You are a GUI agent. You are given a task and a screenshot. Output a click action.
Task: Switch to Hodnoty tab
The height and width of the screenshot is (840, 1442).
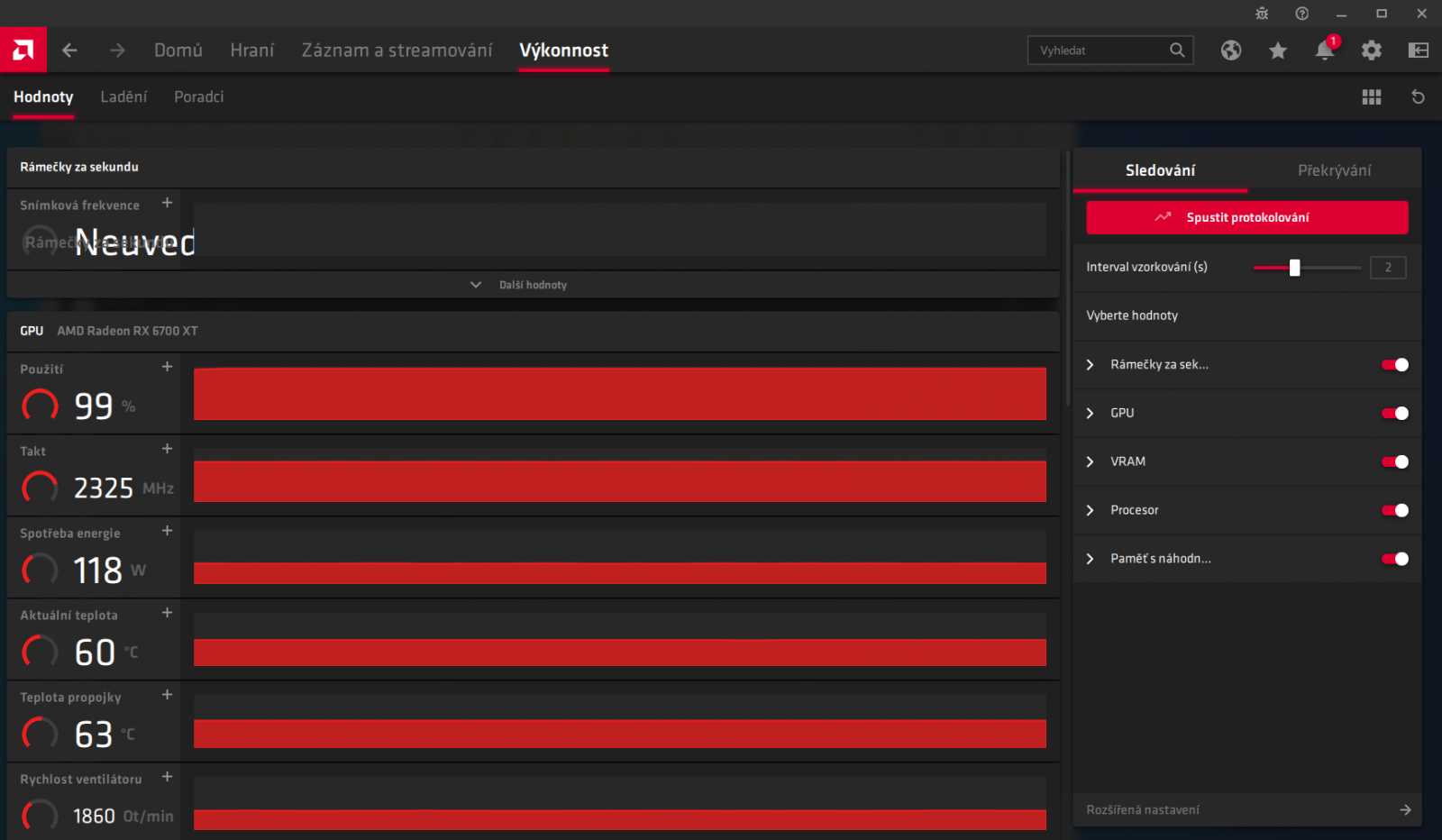click(43, 97)
